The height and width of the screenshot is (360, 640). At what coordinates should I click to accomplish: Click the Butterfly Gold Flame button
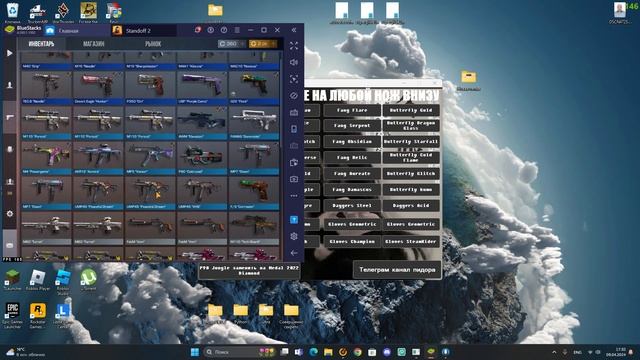[411, 158]
